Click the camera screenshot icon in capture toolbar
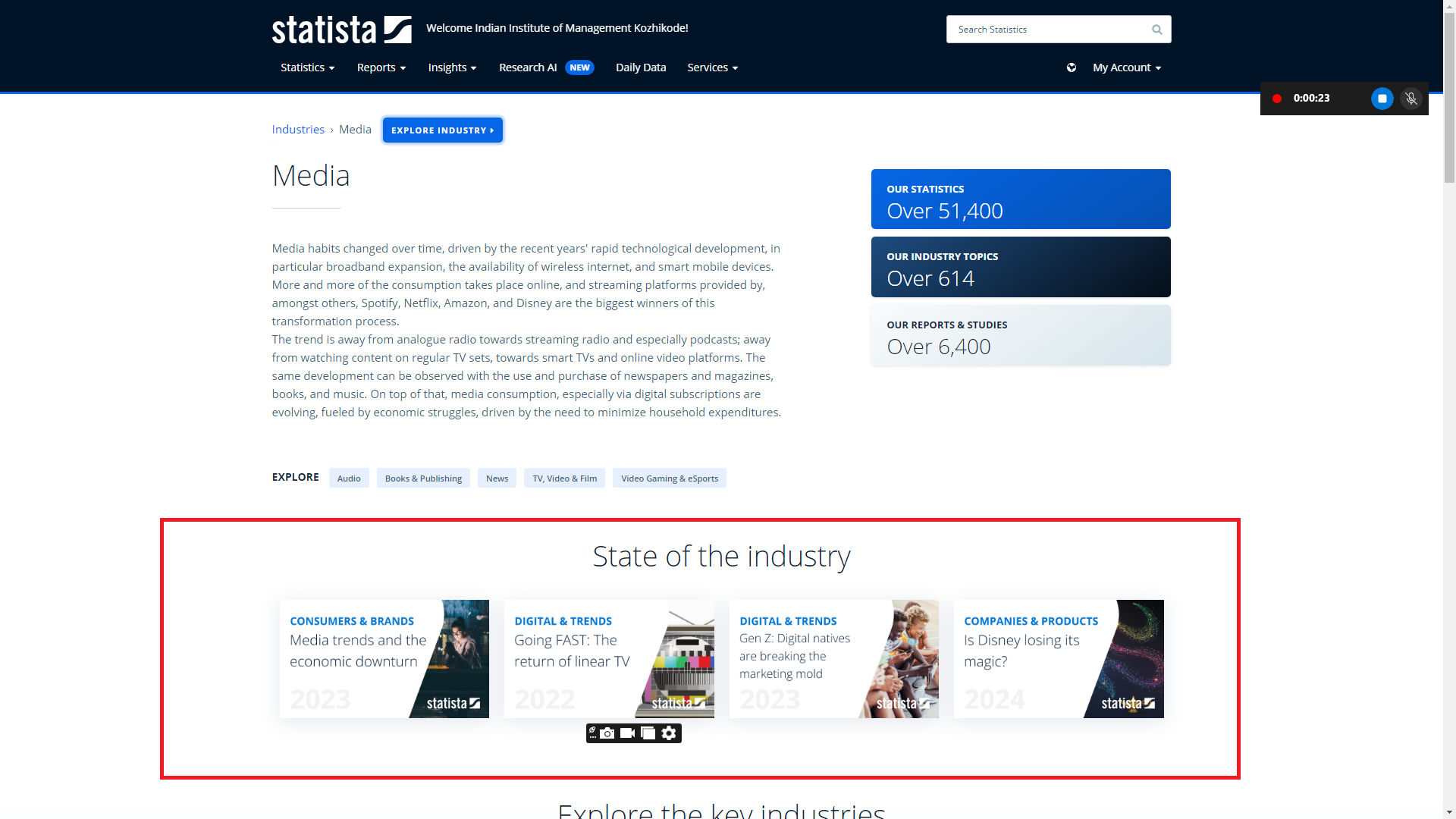The width and height of the screenshot is (1456, 819). (607, 733)
